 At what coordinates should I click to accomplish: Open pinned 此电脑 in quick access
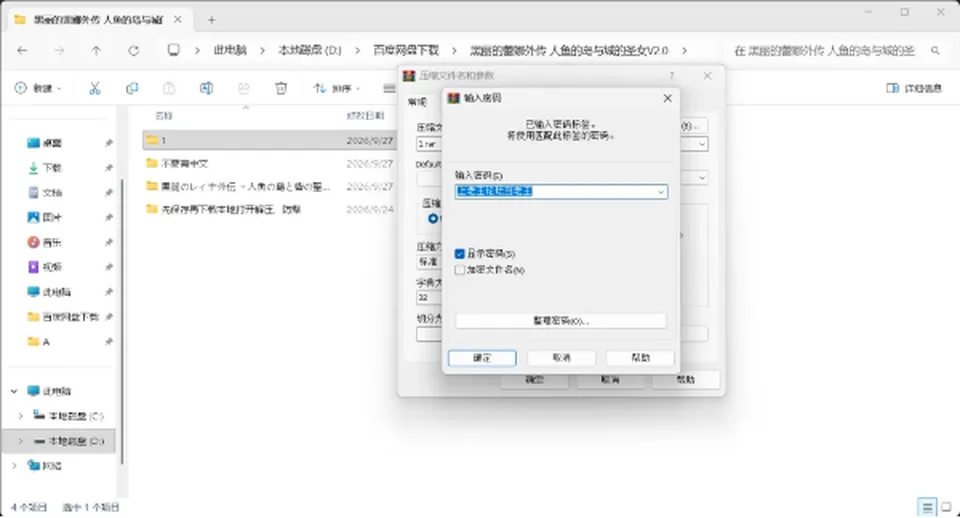pos(49,292)
